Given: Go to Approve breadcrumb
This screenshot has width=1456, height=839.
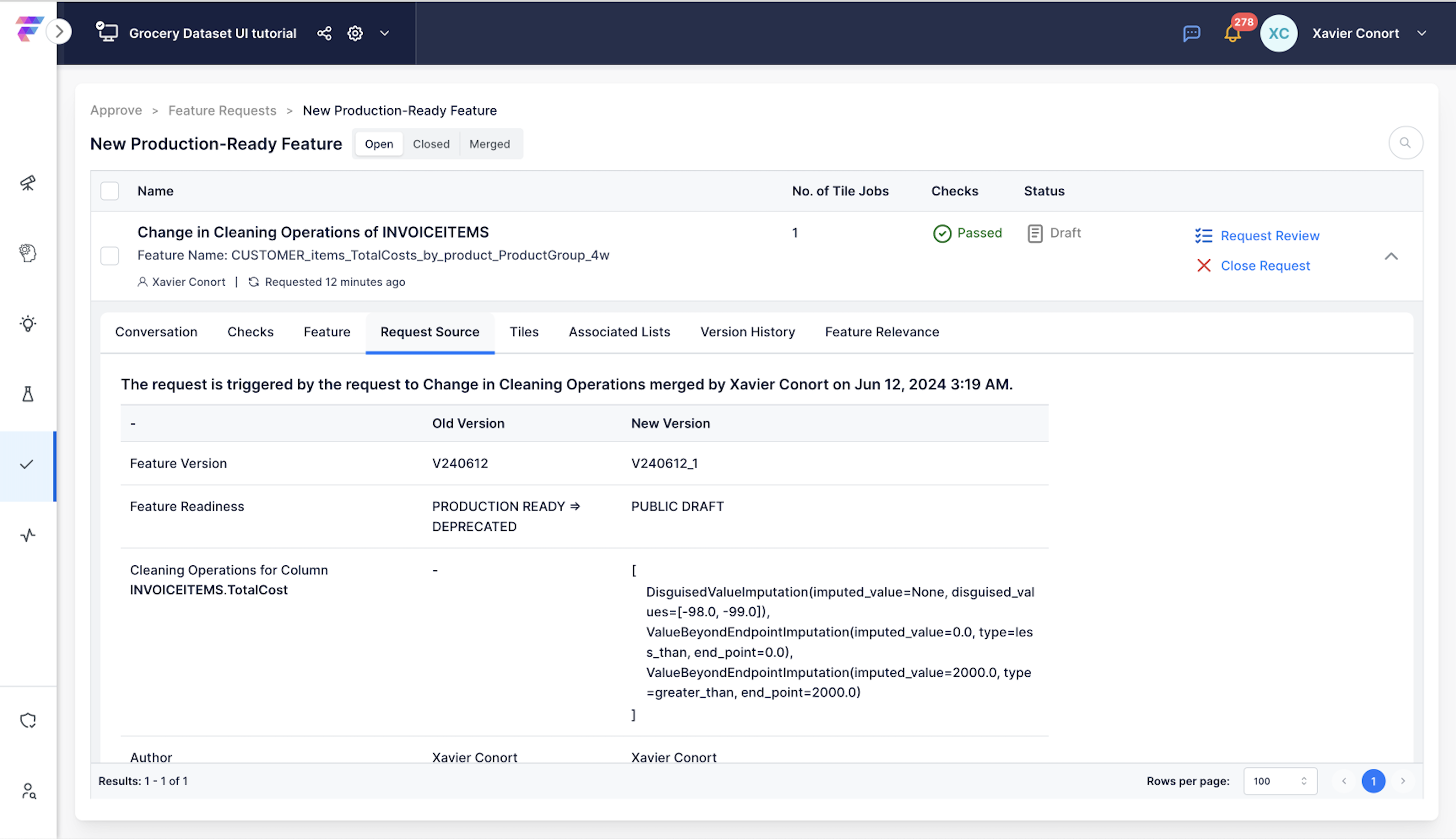Looking at the screenshot, I should click(x=116, y=110).
